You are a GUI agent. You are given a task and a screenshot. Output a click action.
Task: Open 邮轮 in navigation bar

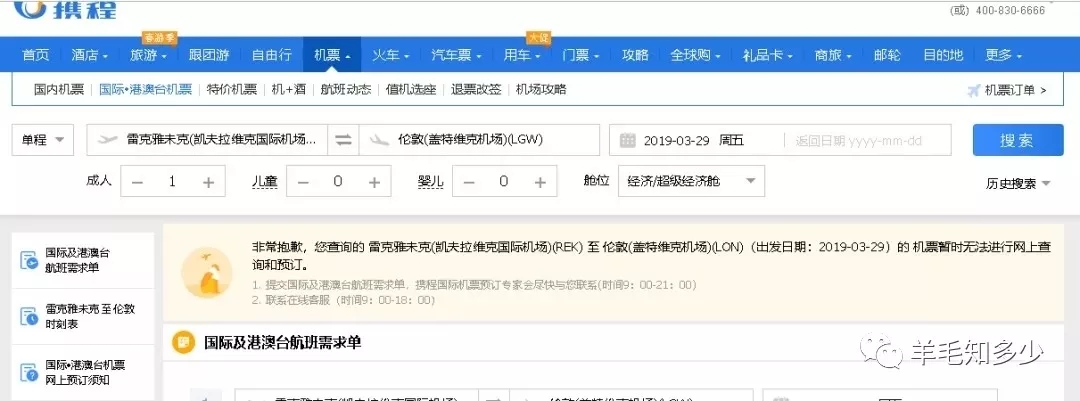point(886,55)
